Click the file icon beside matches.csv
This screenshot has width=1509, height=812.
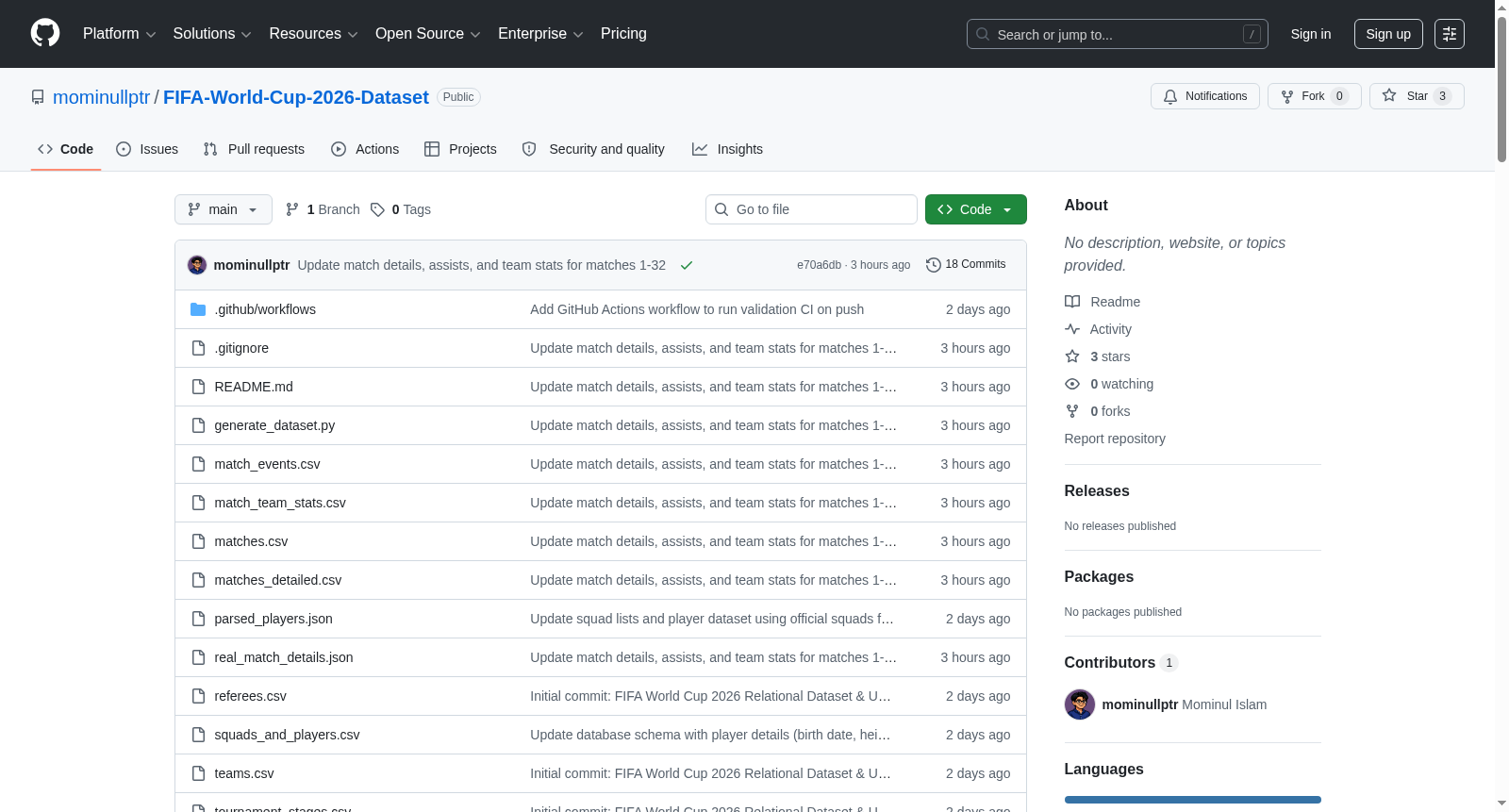tap(198, 541)
